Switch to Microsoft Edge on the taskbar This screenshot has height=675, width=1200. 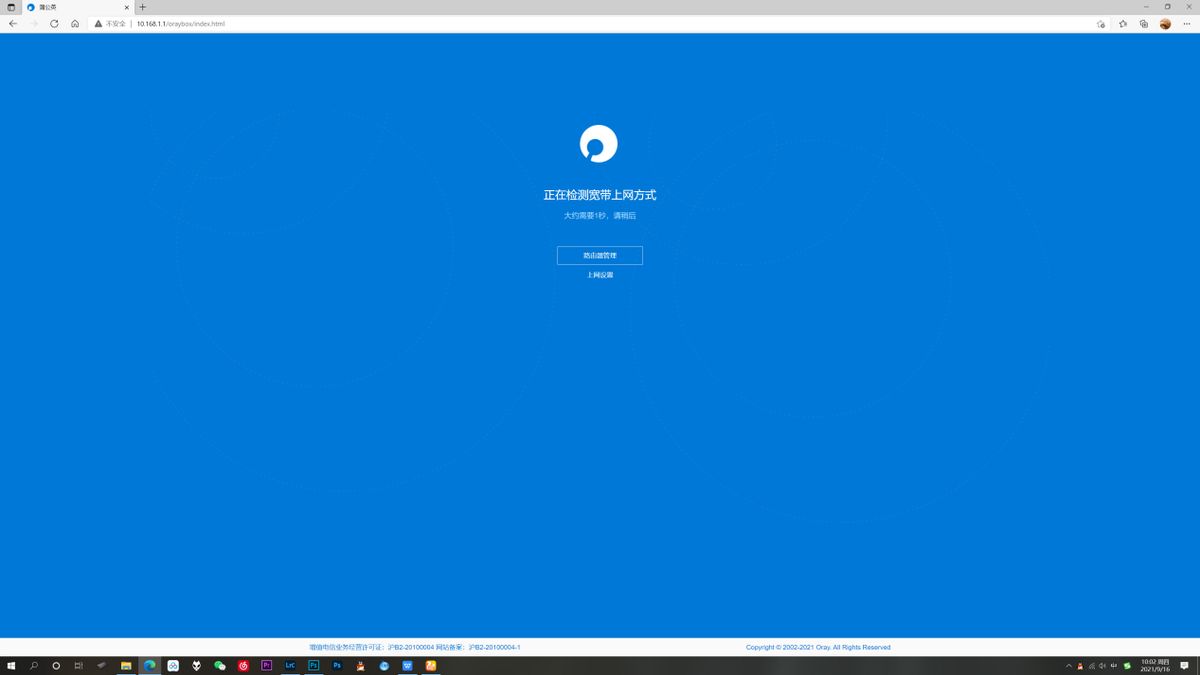[149, 665]
